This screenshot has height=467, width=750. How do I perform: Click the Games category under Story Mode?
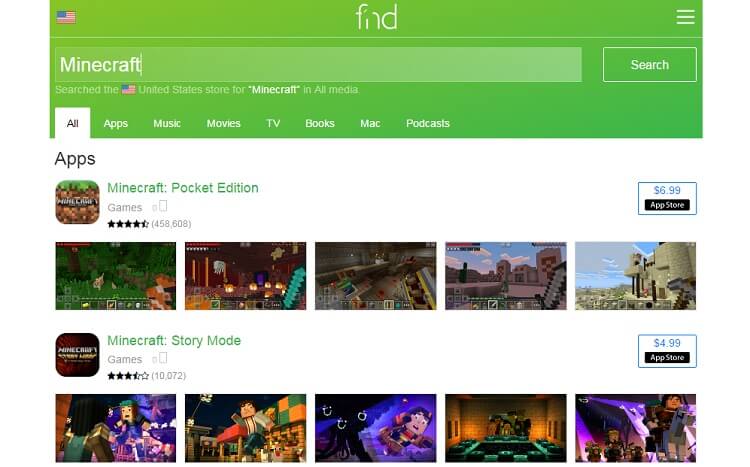coord(125,359)
